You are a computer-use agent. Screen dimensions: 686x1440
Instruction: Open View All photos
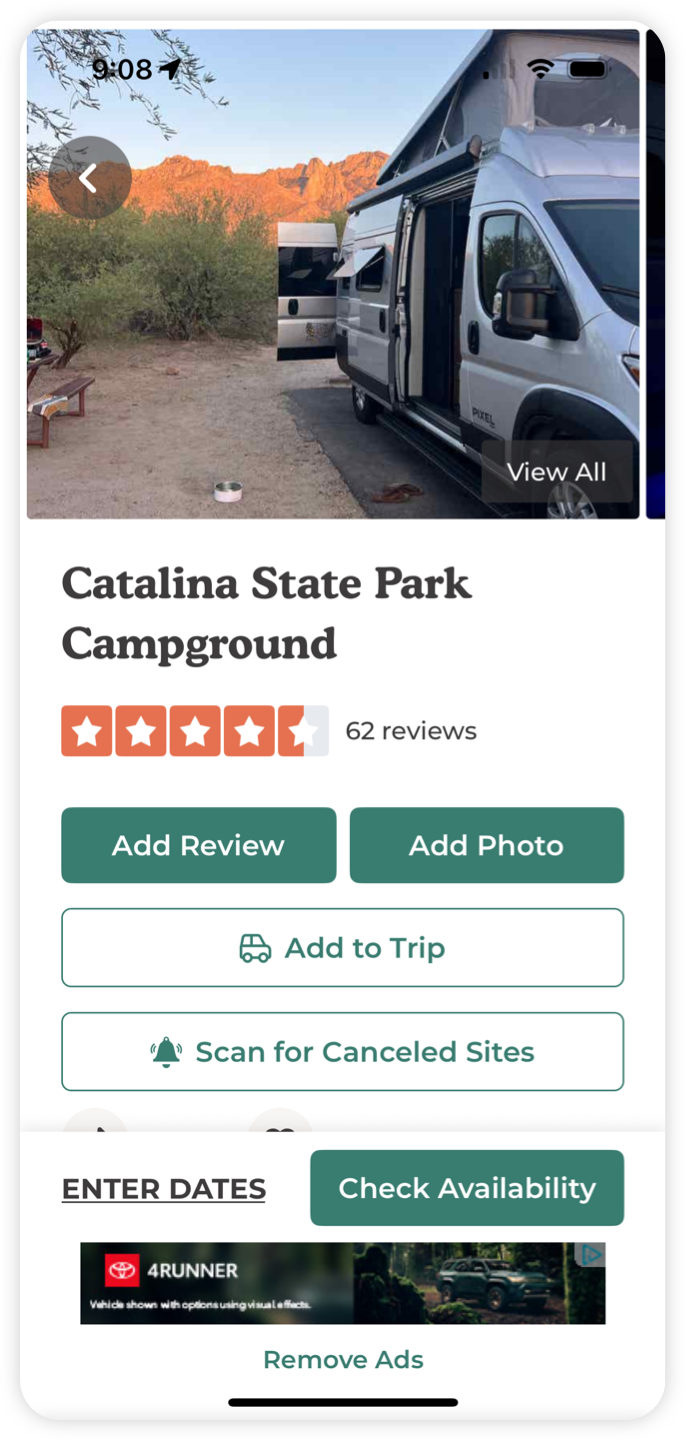click(x=556, y=471)
